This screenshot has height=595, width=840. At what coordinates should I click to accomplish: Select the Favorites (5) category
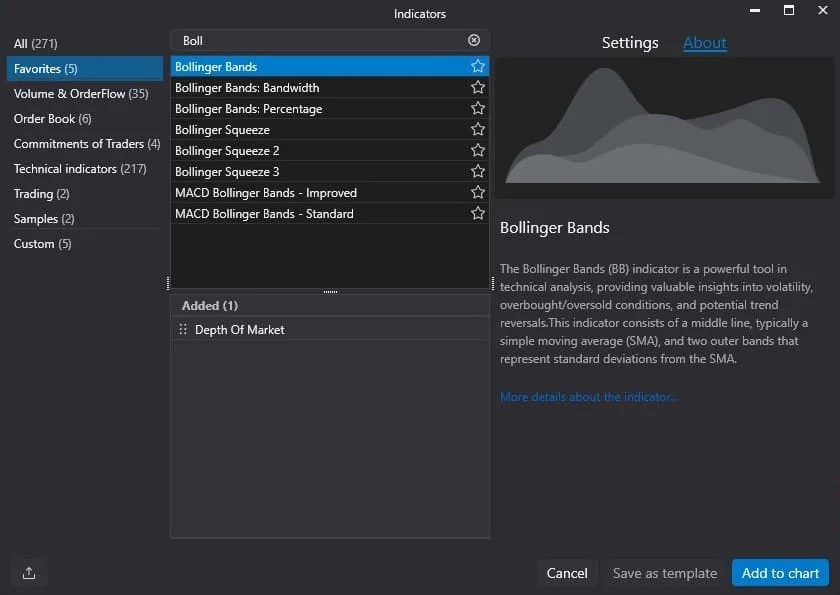point(85,69)
